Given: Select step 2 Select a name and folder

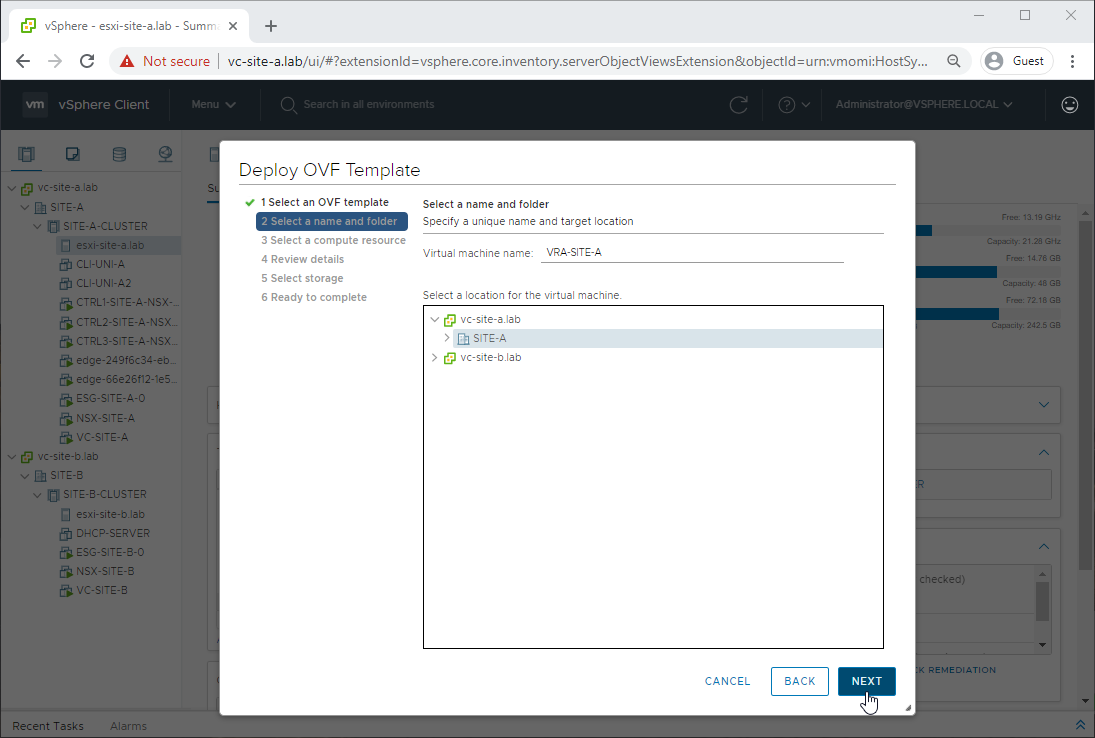Looking at the screenshot, I should click(332, 221).
